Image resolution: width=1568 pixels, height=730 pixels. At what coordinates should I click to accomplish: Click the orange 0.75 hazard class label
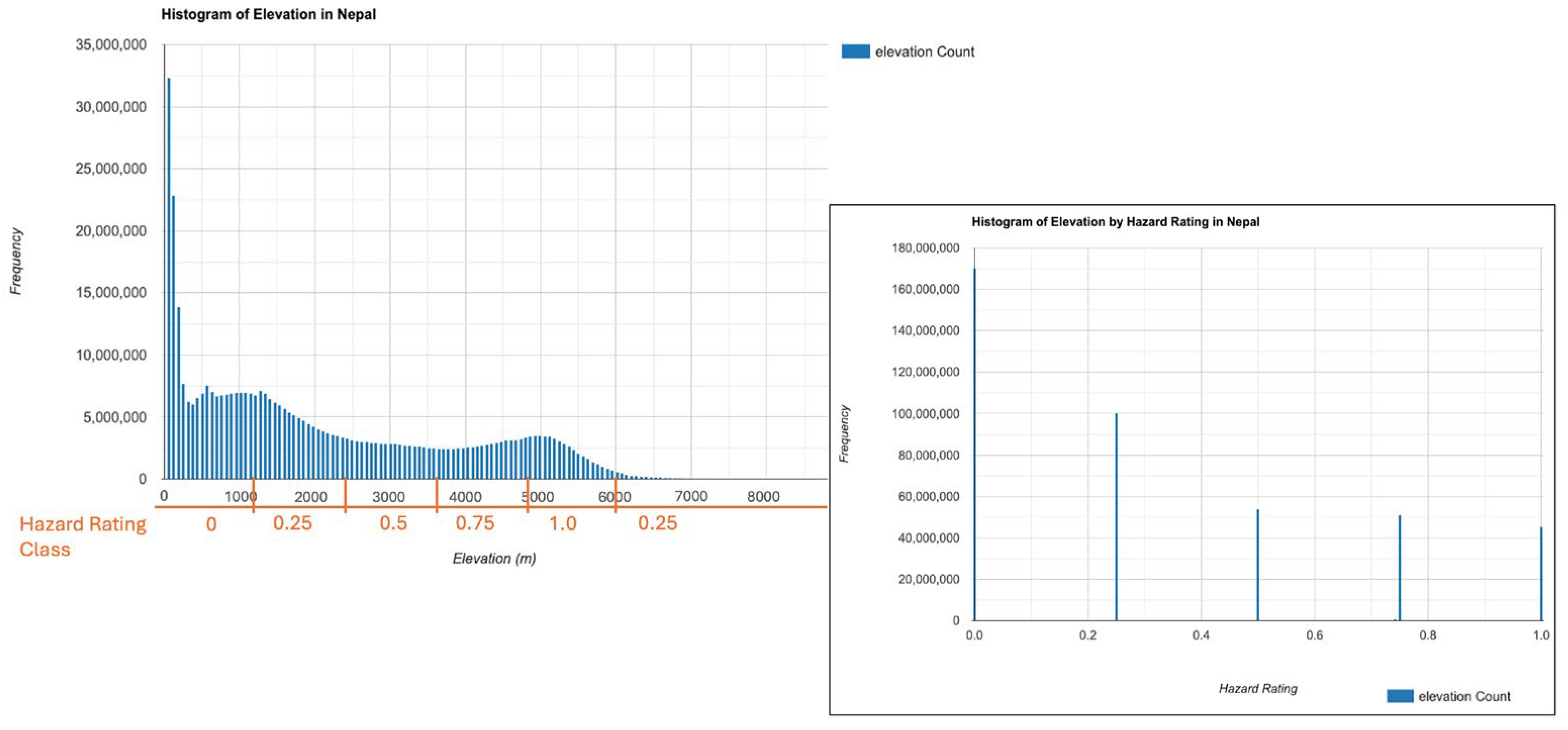tap(475, 523)
